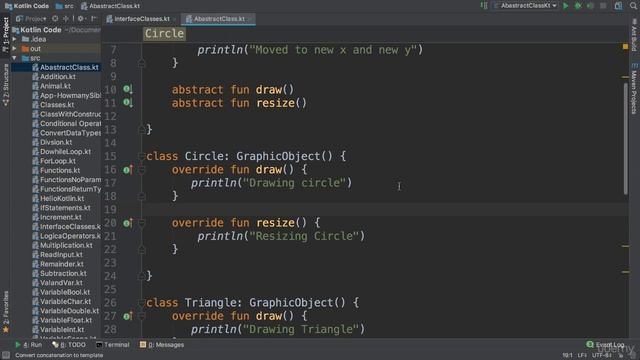Expand the out folder
Screen dimensions: 640x360
[x=15, y=49]
